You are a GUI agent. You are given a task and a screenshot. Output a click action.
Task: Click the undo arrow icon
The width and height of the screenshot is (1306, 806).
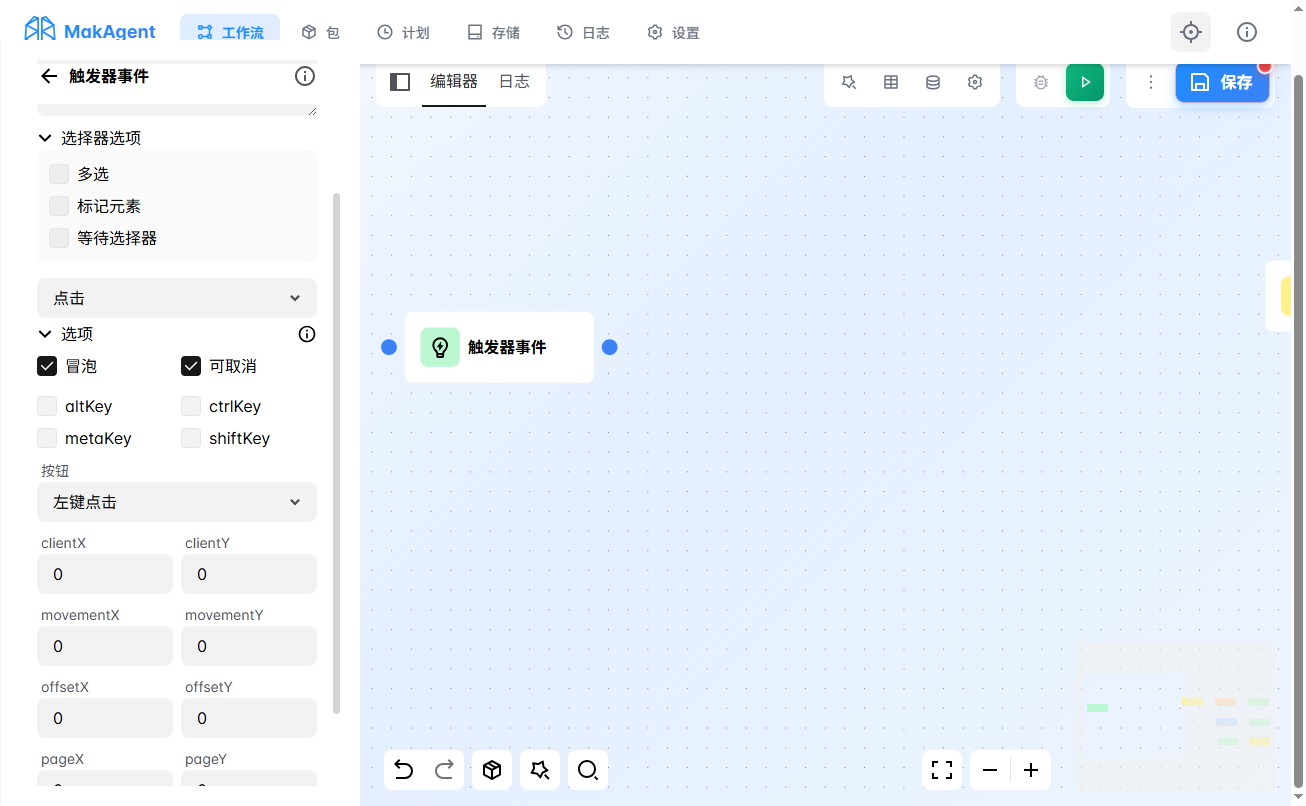click(403, 770)
